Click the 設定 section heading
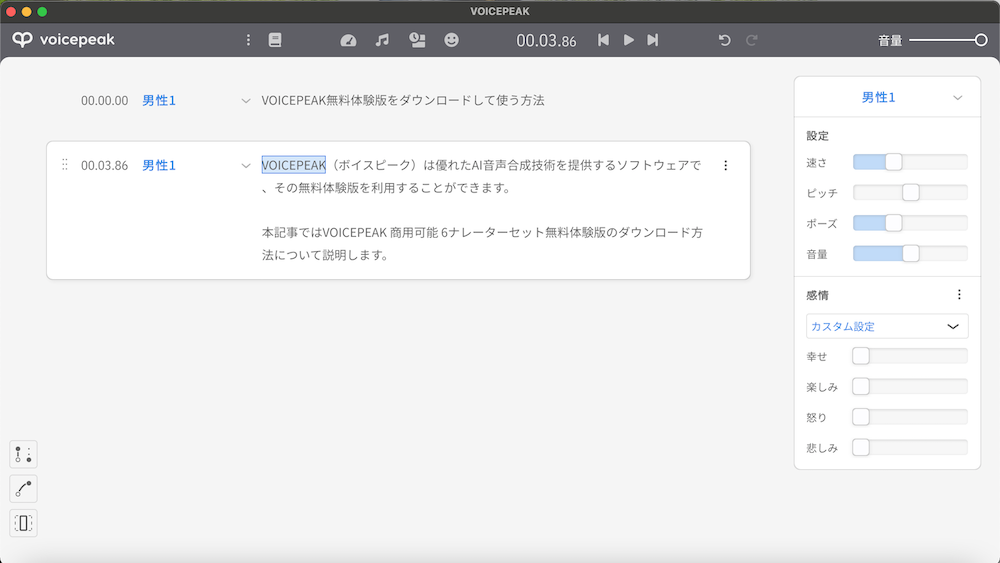Viewport: 1000px width, 563px height. click(818, 136)
